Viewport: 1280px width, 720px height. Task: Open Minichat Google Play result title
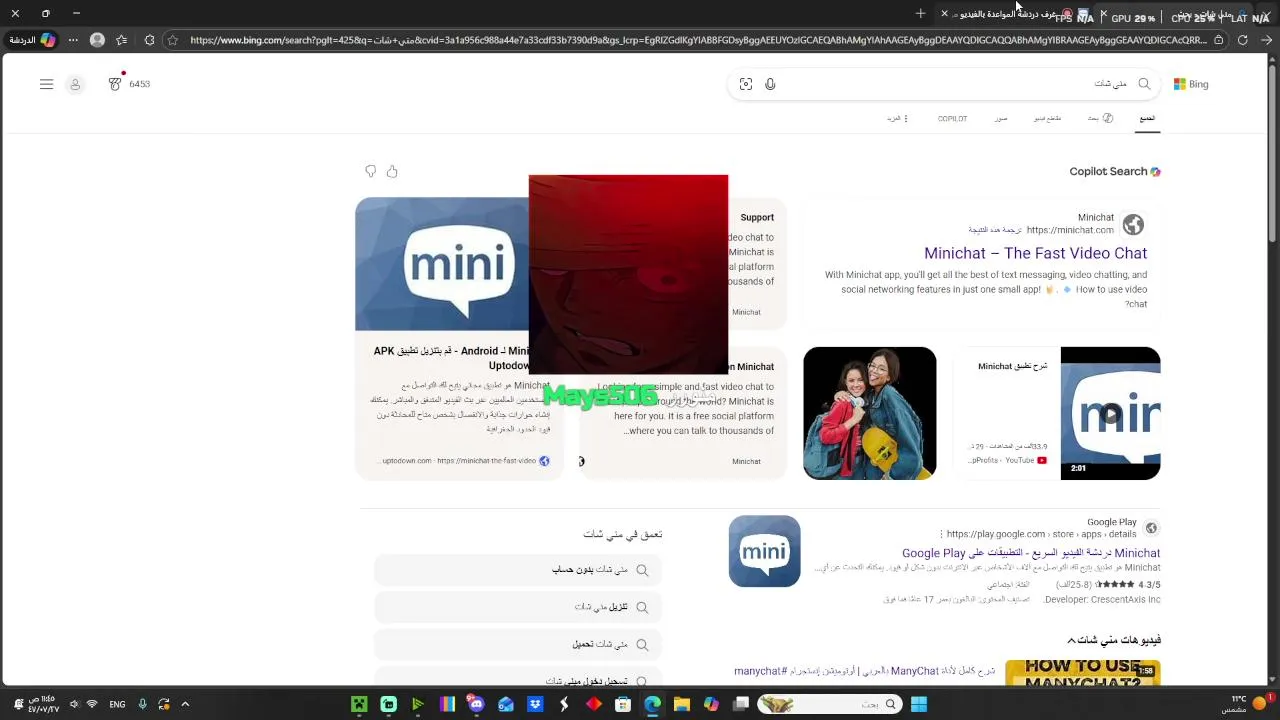[1031, 553]
